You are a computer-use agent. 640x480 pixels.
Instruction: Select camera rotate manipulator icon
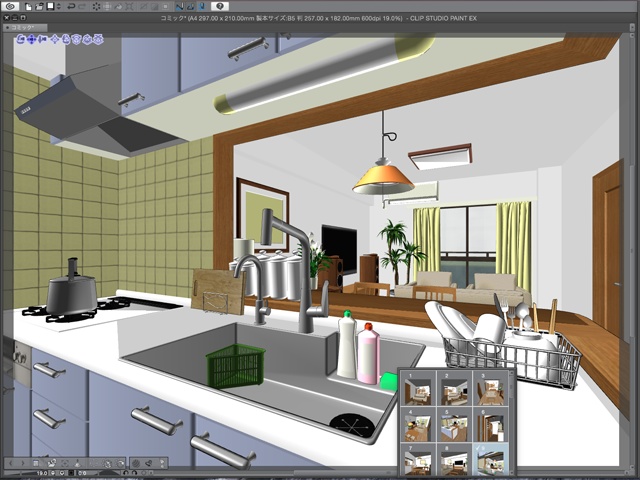click(21, 39)
